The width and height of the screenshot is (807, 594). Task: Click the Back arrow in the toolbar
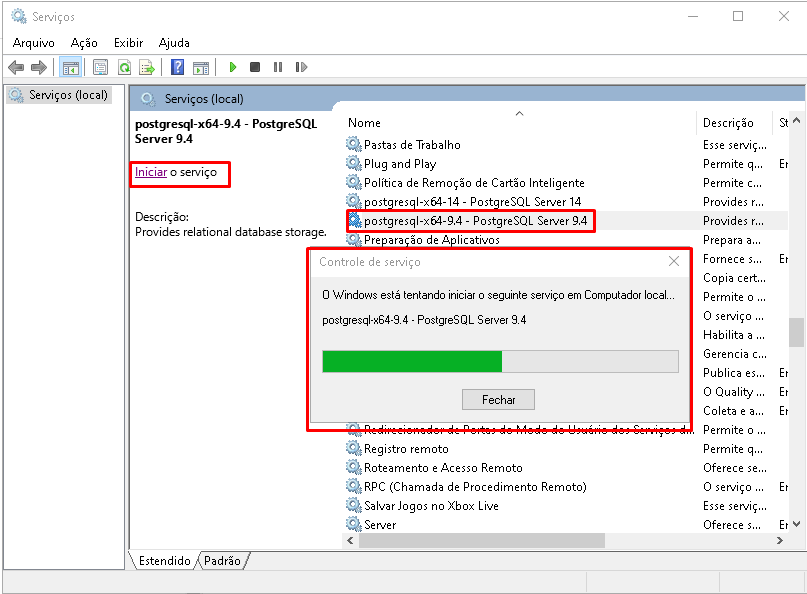16,67
